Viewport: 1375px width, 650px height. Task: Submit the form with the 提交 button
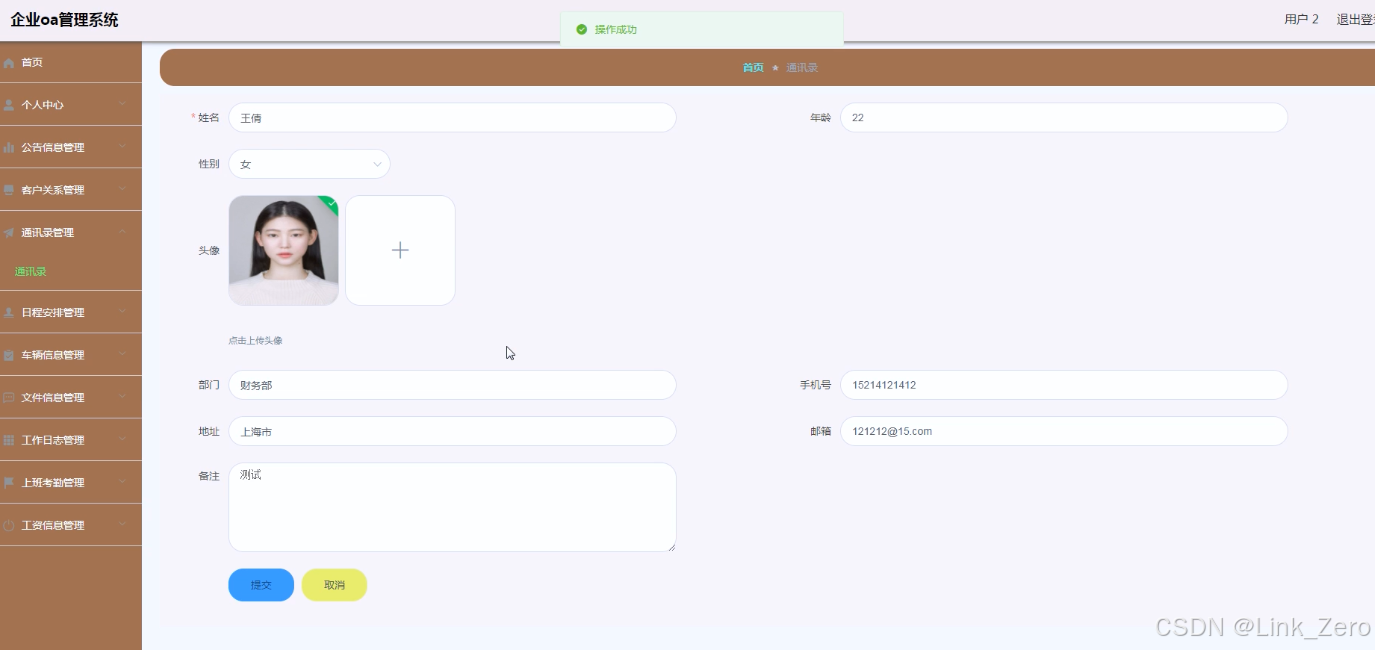point(260,584)
